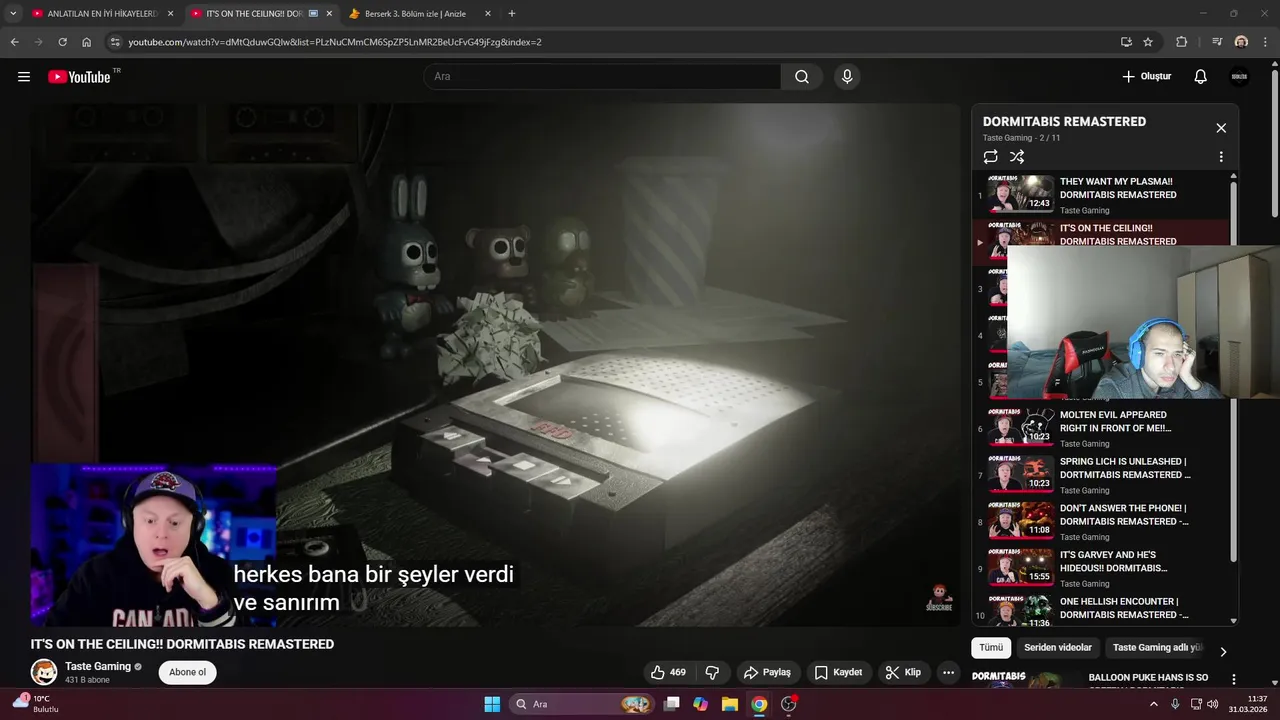Select the Tümü filter chip
Viewport: 1280px width, 720px height.
pos(991,648)
